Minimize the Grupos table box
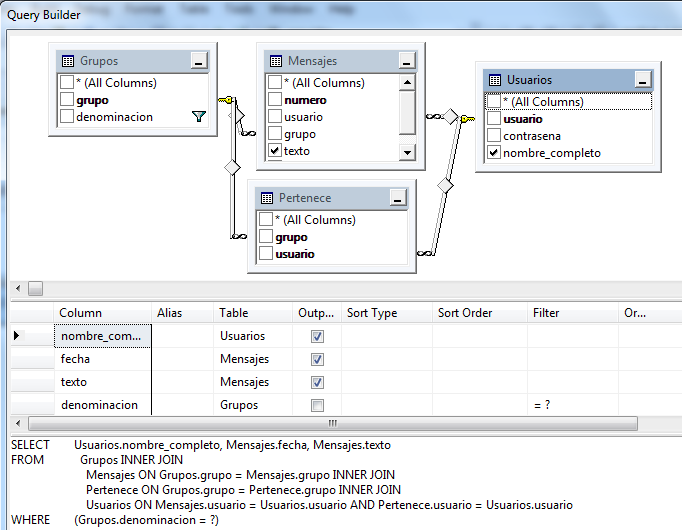 coord(199,61)
